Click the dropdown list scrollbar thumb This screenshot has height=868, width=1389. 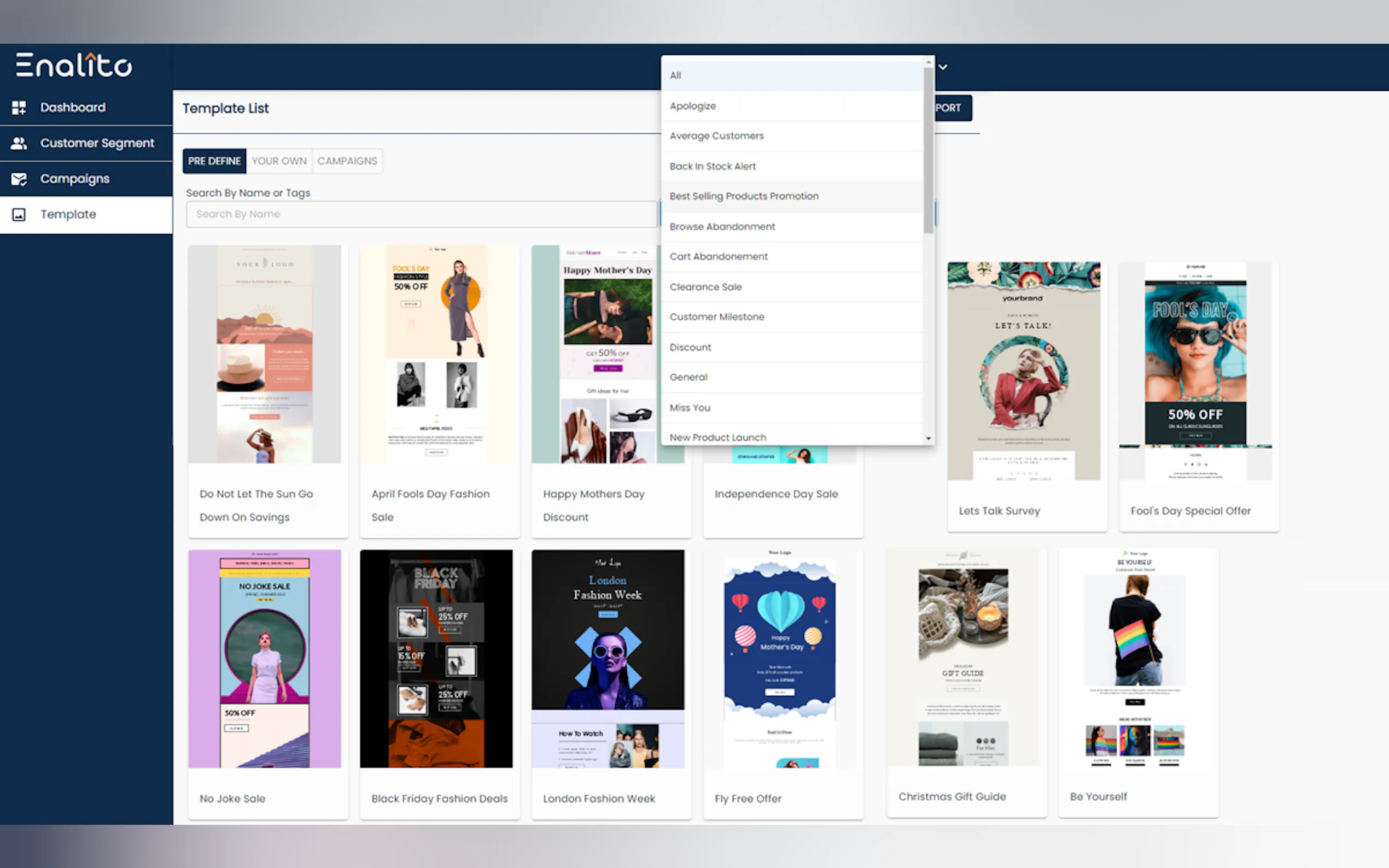pyautogui.click(x=928, y=150)
